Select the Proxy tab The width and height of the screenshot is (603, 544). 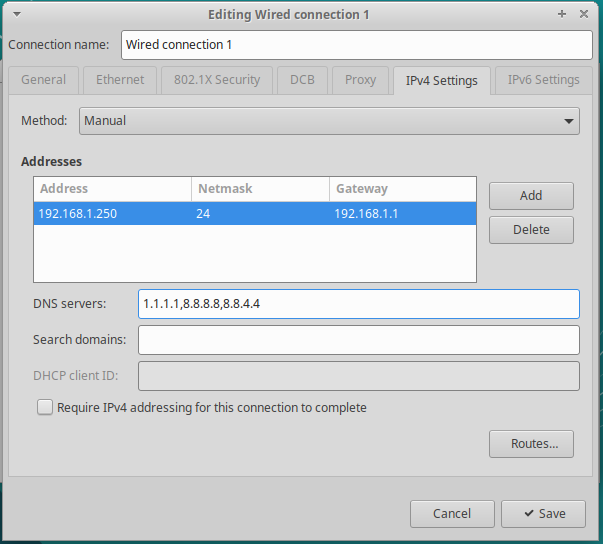pyautogui.click(x=360, y=80)
